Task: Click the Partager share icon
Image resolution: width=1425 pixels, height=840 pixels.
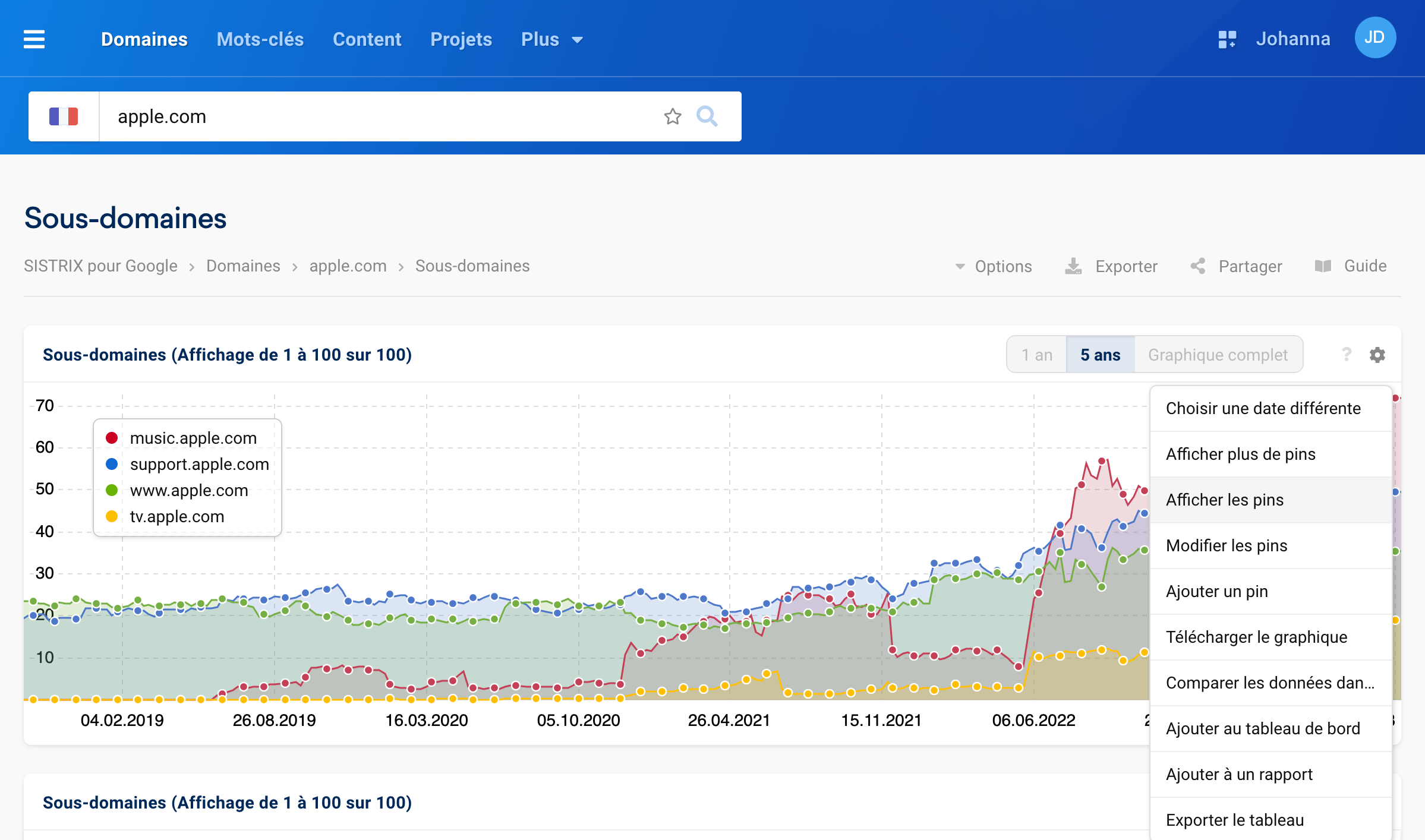Action: pos(1198,266)
